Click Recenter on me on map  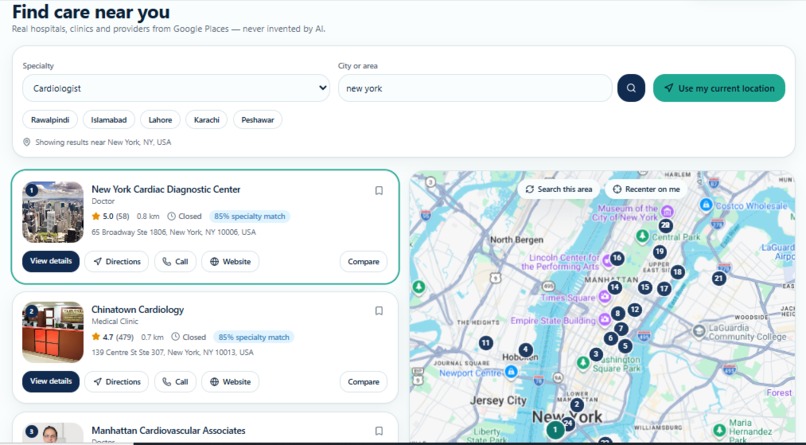tap(646, 189)
